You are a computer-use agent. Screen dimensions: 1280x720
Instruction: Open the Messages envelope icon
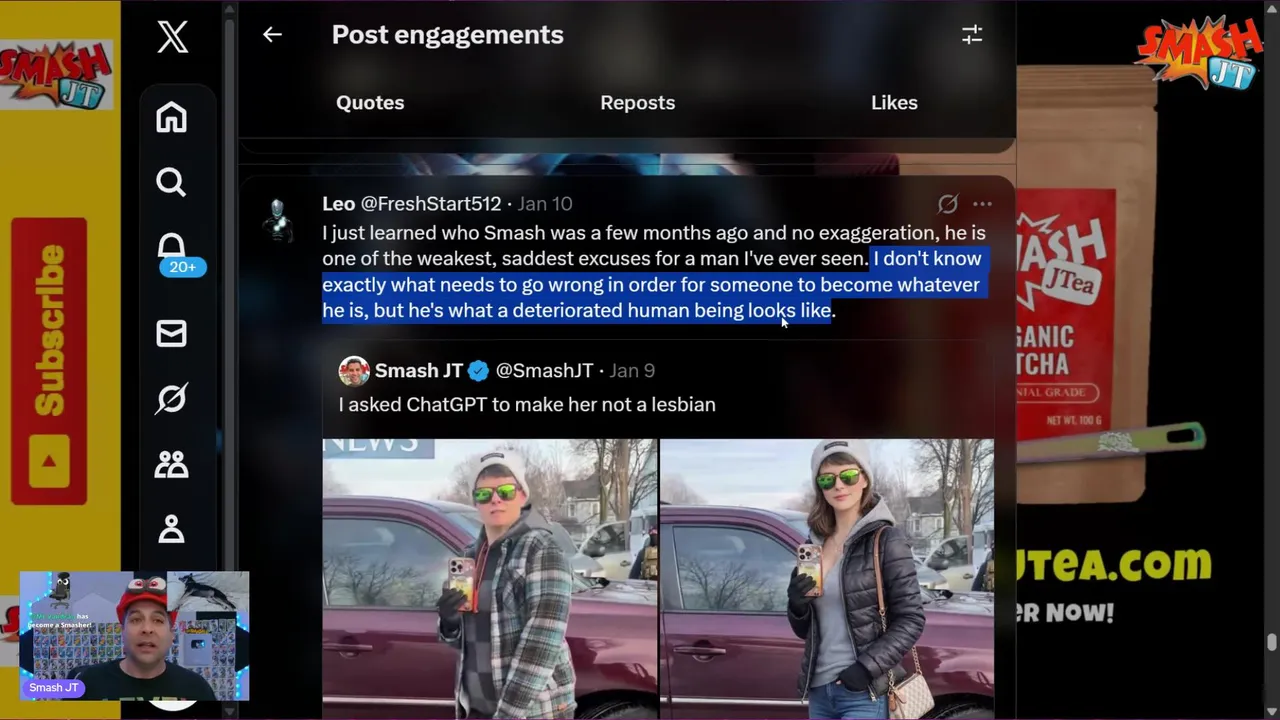point(171,333)
